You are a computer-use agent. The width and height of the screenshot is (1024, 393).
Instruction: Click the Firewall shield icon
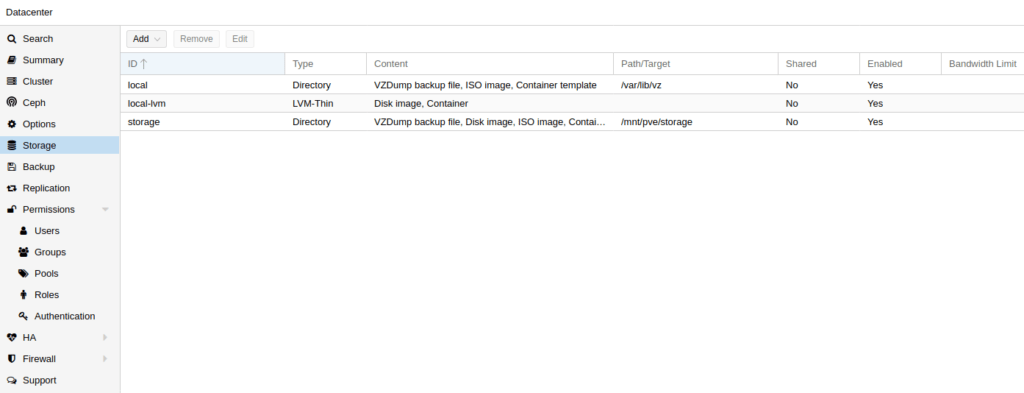coord(11,359)
